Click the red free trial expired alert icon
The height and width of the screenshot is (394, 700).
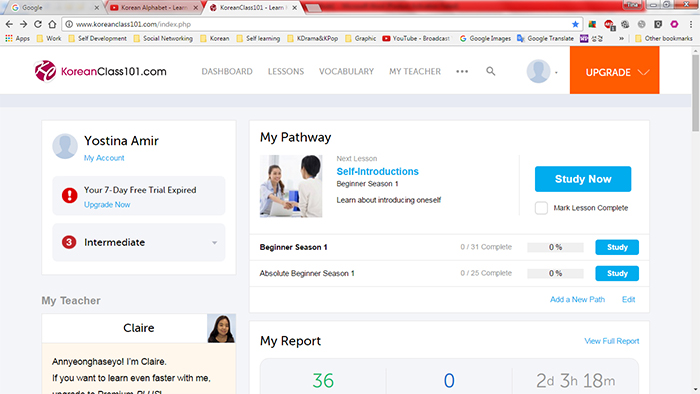pos(69,195)
